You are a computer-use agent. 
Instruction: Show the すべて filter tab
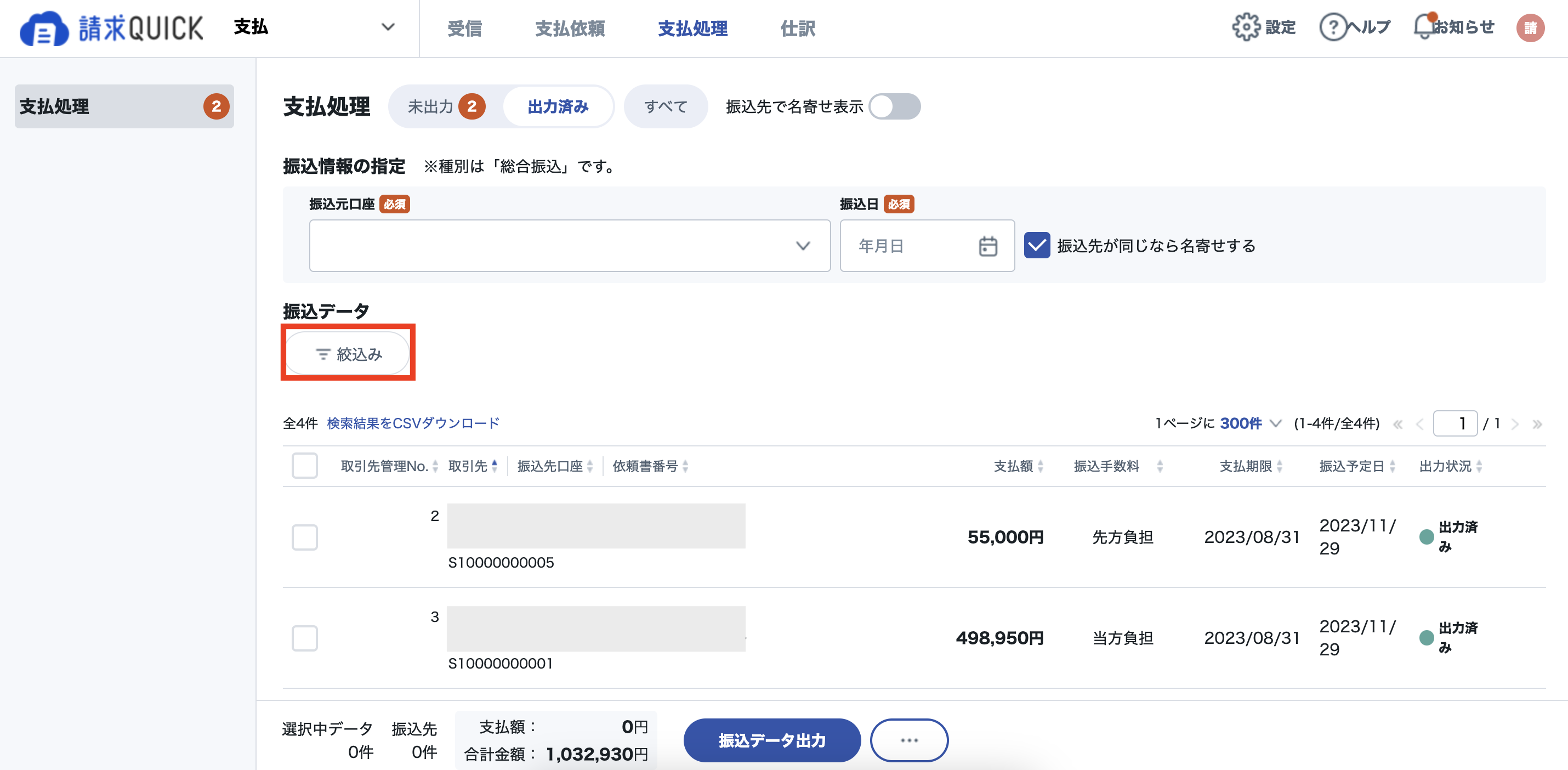(x=666, y=106)
